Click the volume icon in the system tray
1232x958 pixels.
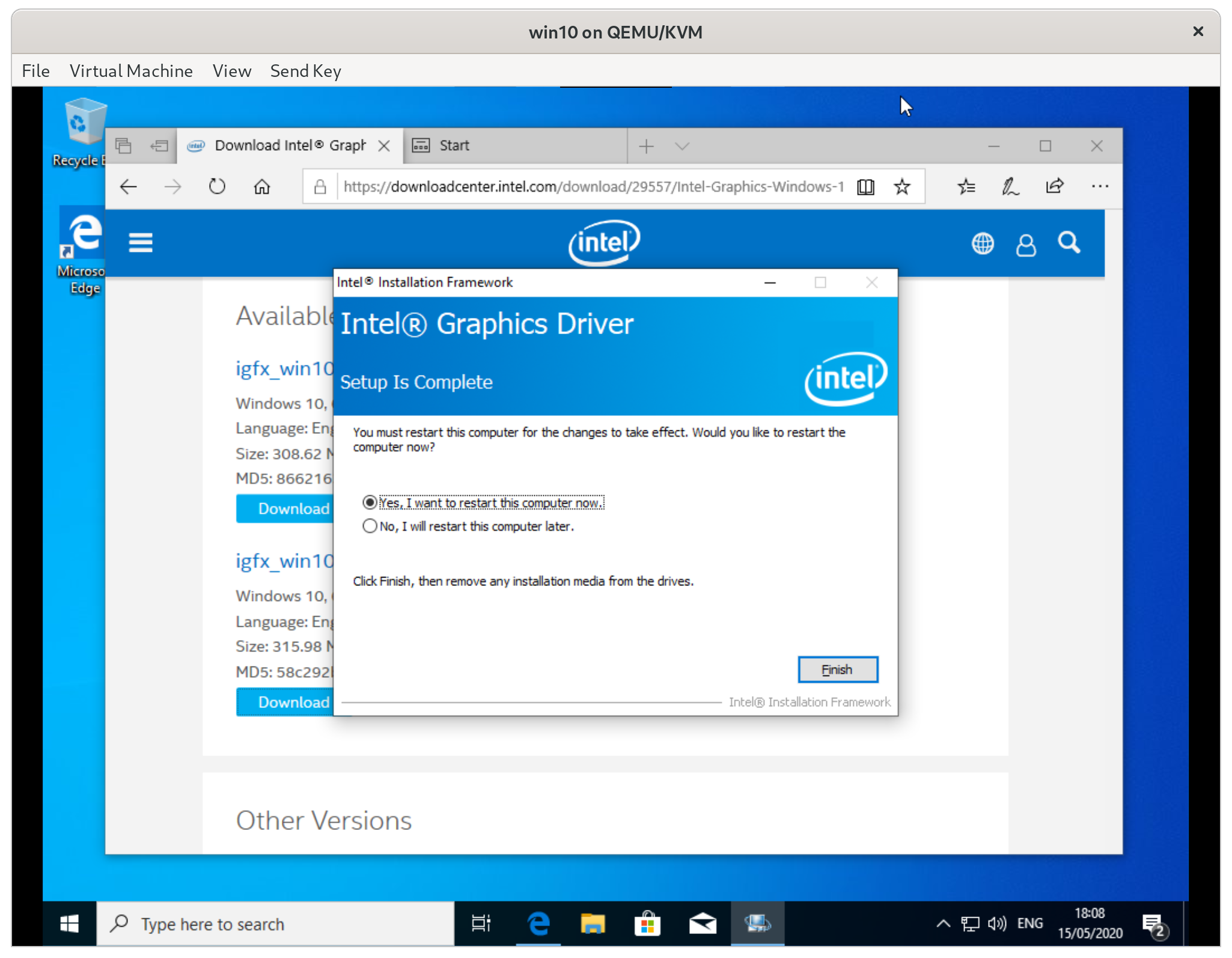coord(997,924)
